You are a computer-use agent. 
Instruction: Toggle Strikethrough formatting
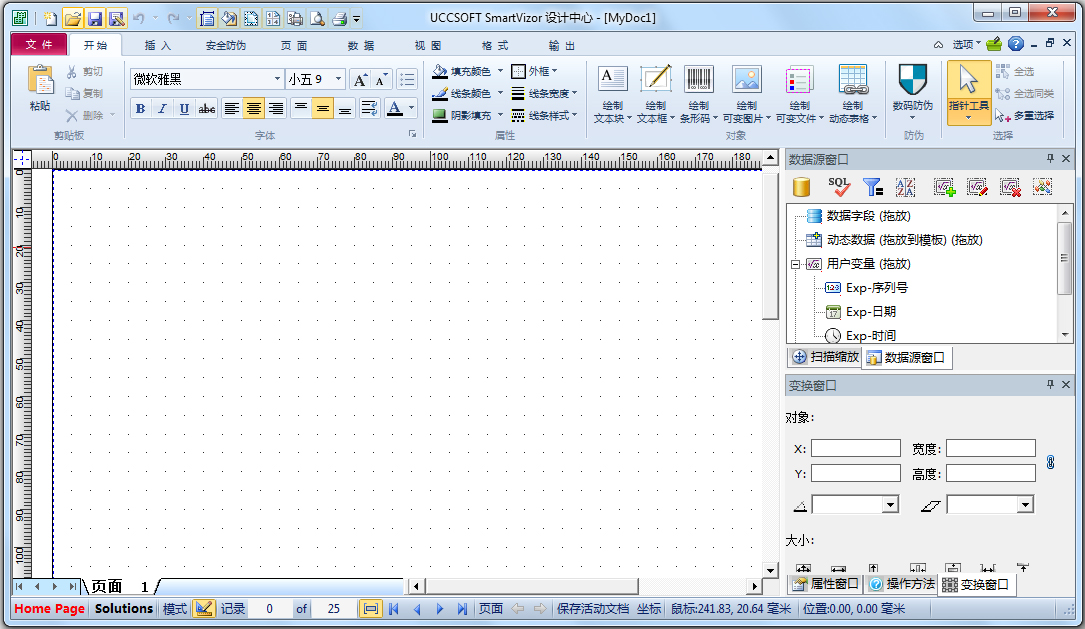[x=206, y=109]
